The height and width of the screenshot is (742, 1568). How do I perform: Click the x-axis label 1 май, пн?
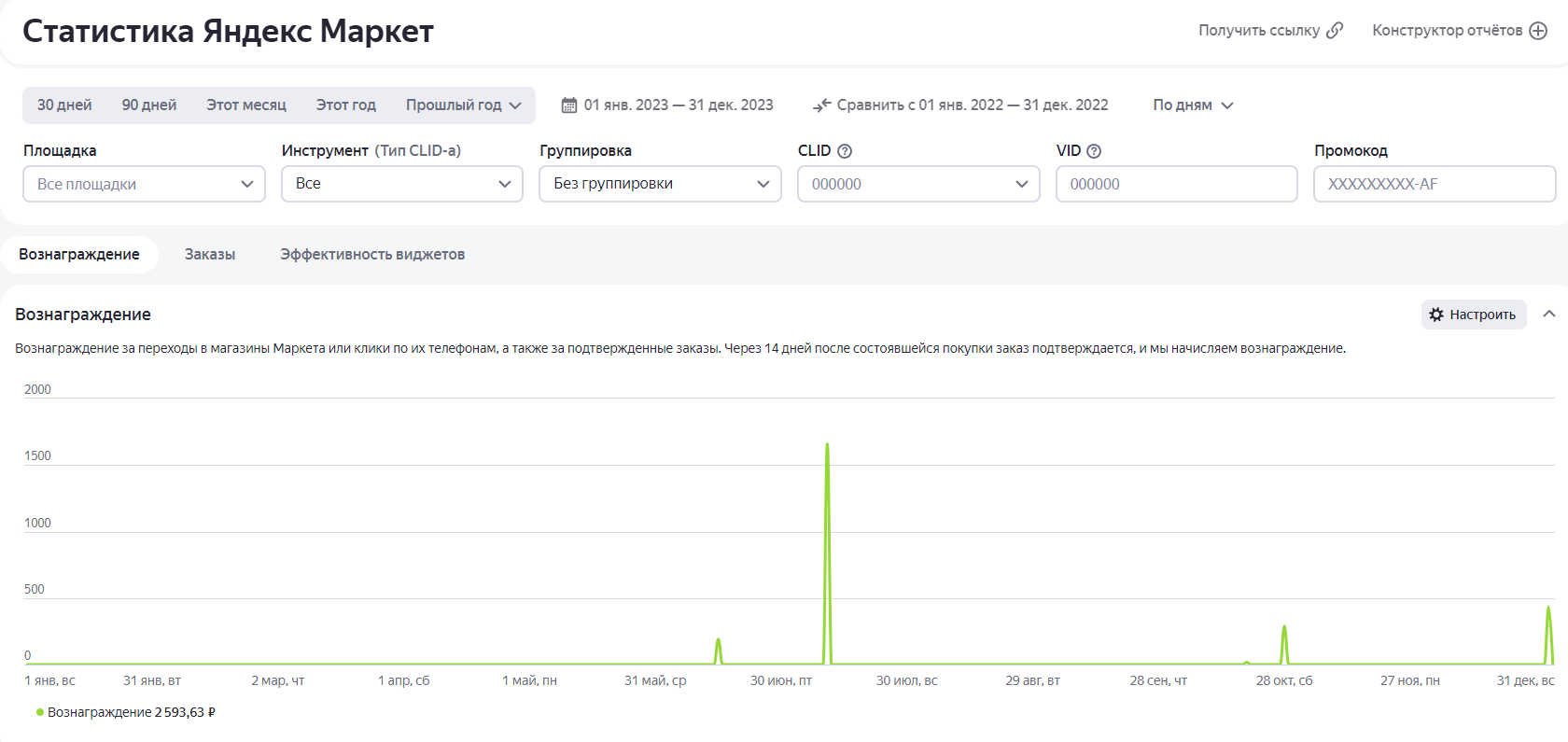[x=529, y=680]
